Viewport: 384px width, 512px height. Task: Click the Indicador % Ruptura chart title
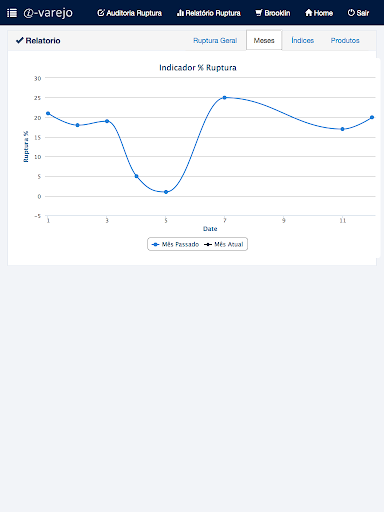[x=198, y=68]
